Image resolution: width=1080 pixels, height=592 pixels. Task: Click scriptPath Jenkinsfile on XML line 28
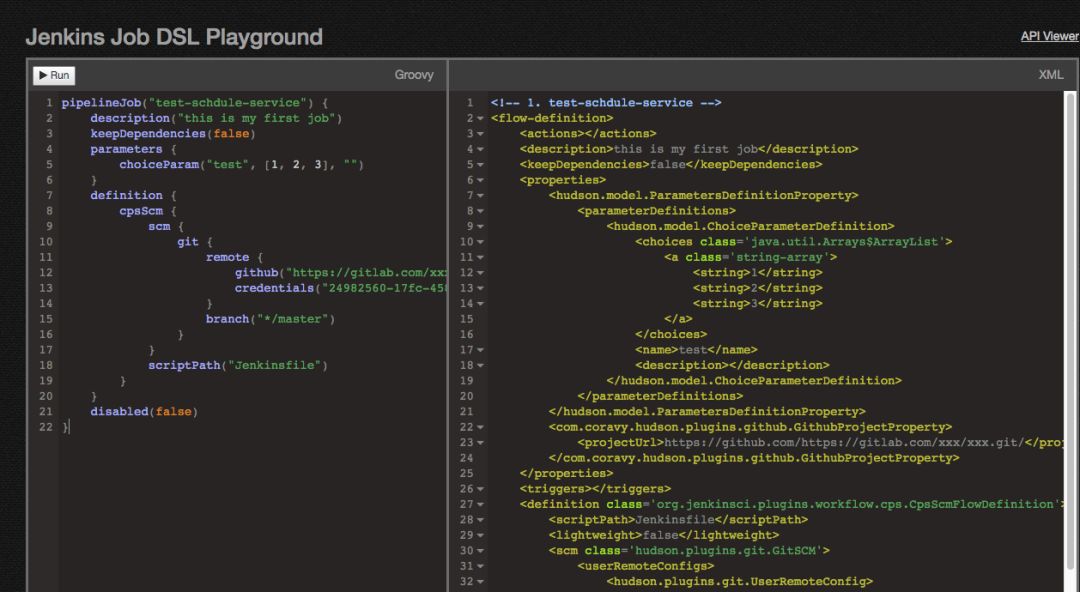coord(678,520)
